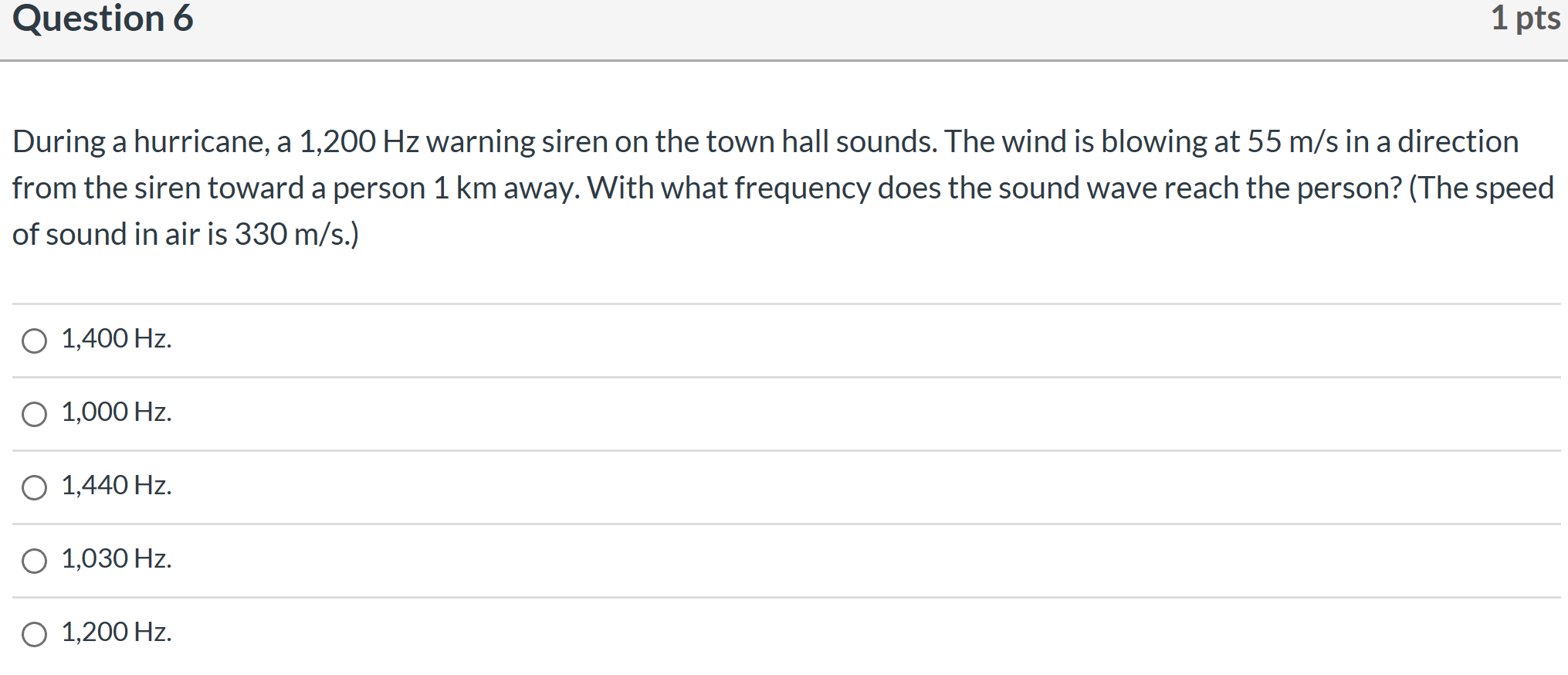Select the 1,030 Hz radio button
The image size is (1568, 675).
coord(34,561)
